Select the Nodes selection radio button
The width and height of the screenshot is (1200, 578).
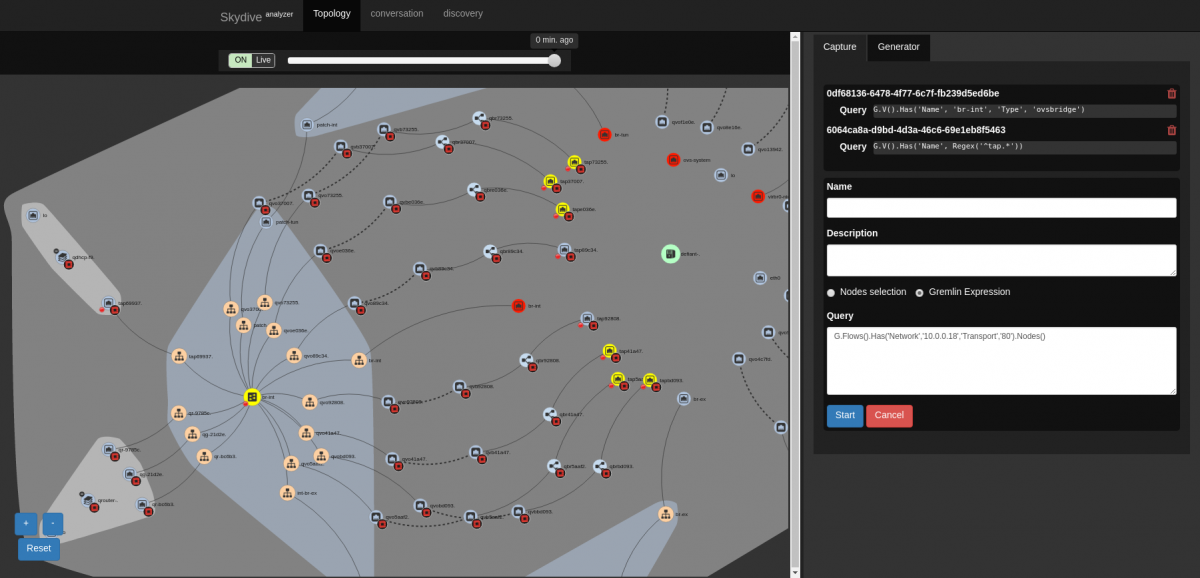click(830, 292)
